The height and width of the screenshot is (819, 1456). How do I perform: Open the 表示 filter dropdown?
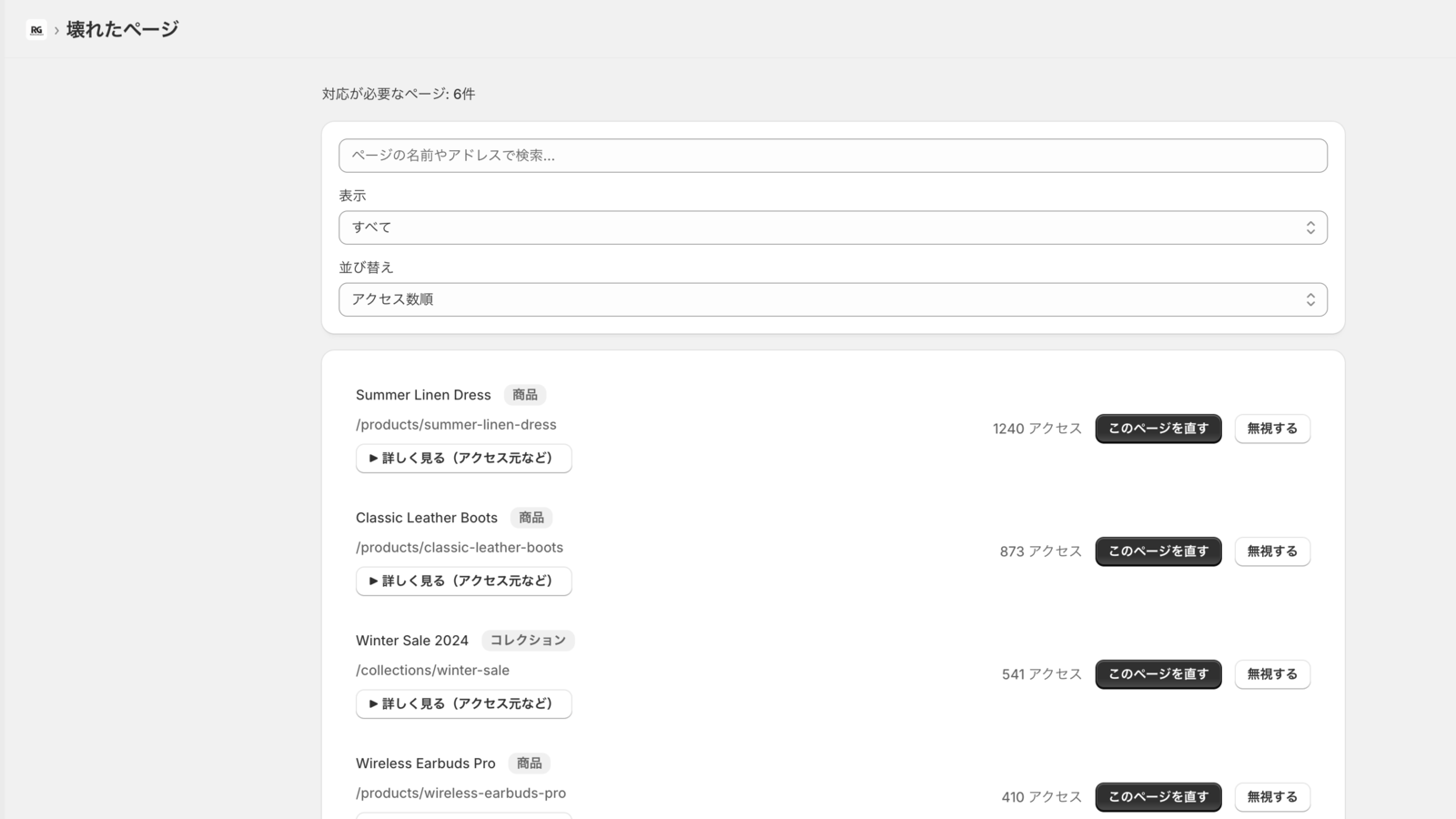833,227
